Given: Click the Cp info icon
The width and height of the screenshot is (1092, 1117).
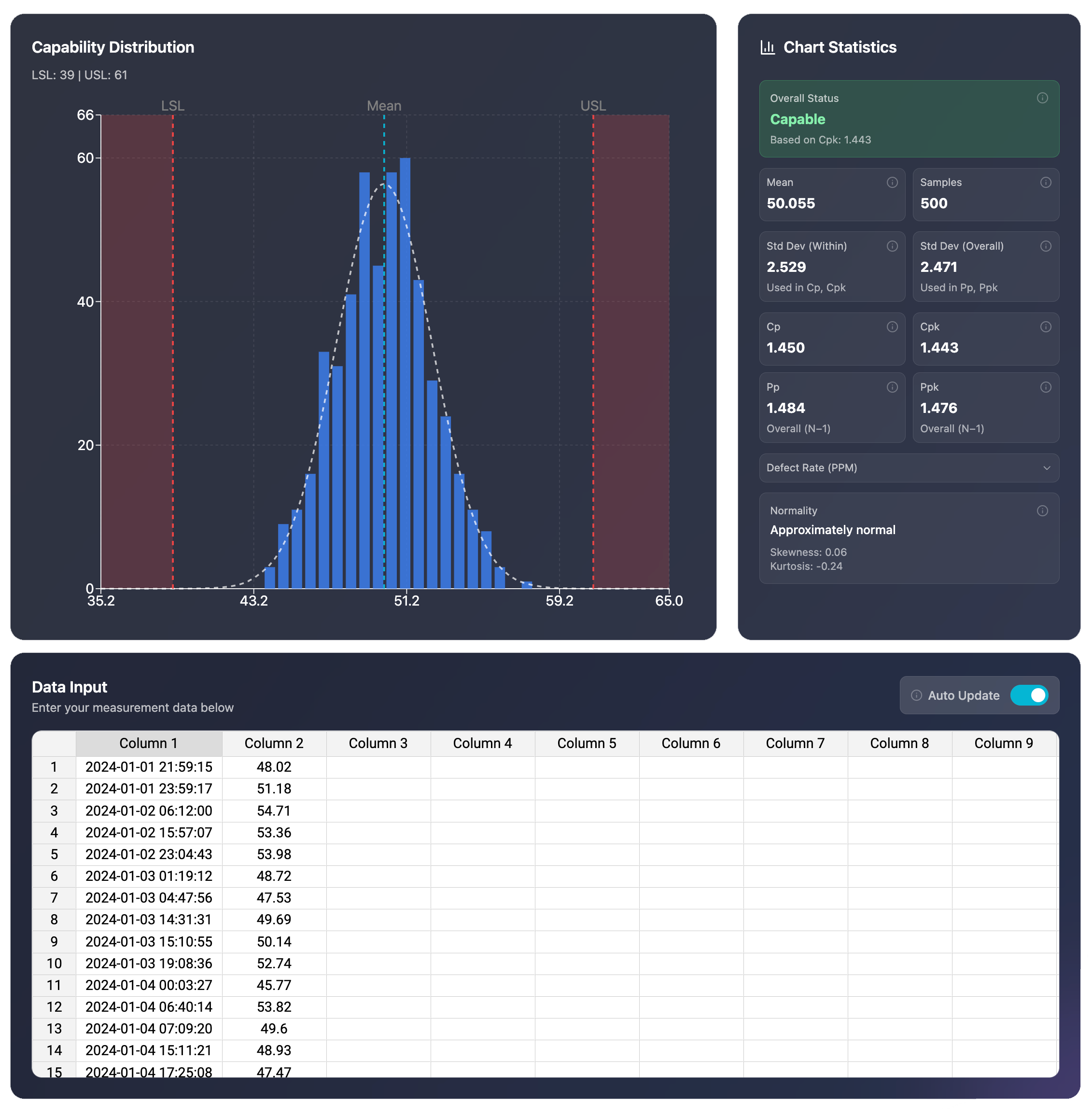Looking at the screenshot, I should pyautogui.click(x=892, y=327).
